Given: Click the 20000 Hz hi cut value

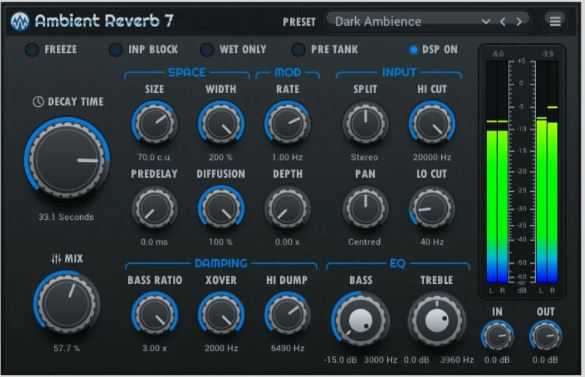Looking at the screenshot, I should pyautogui.click(x=432, y=157).
